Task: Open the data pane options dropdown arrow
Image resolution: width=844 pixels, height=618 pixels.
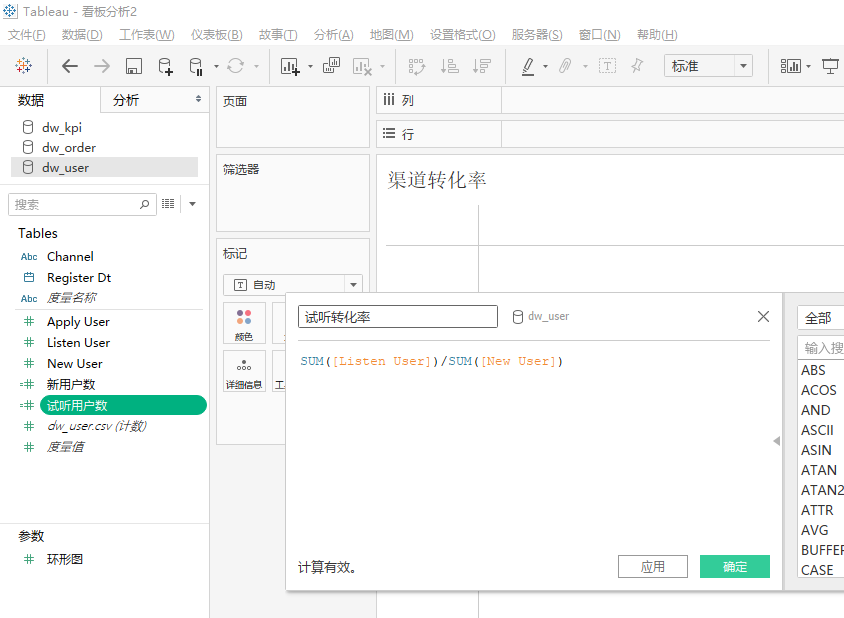Action: (192, 204)
